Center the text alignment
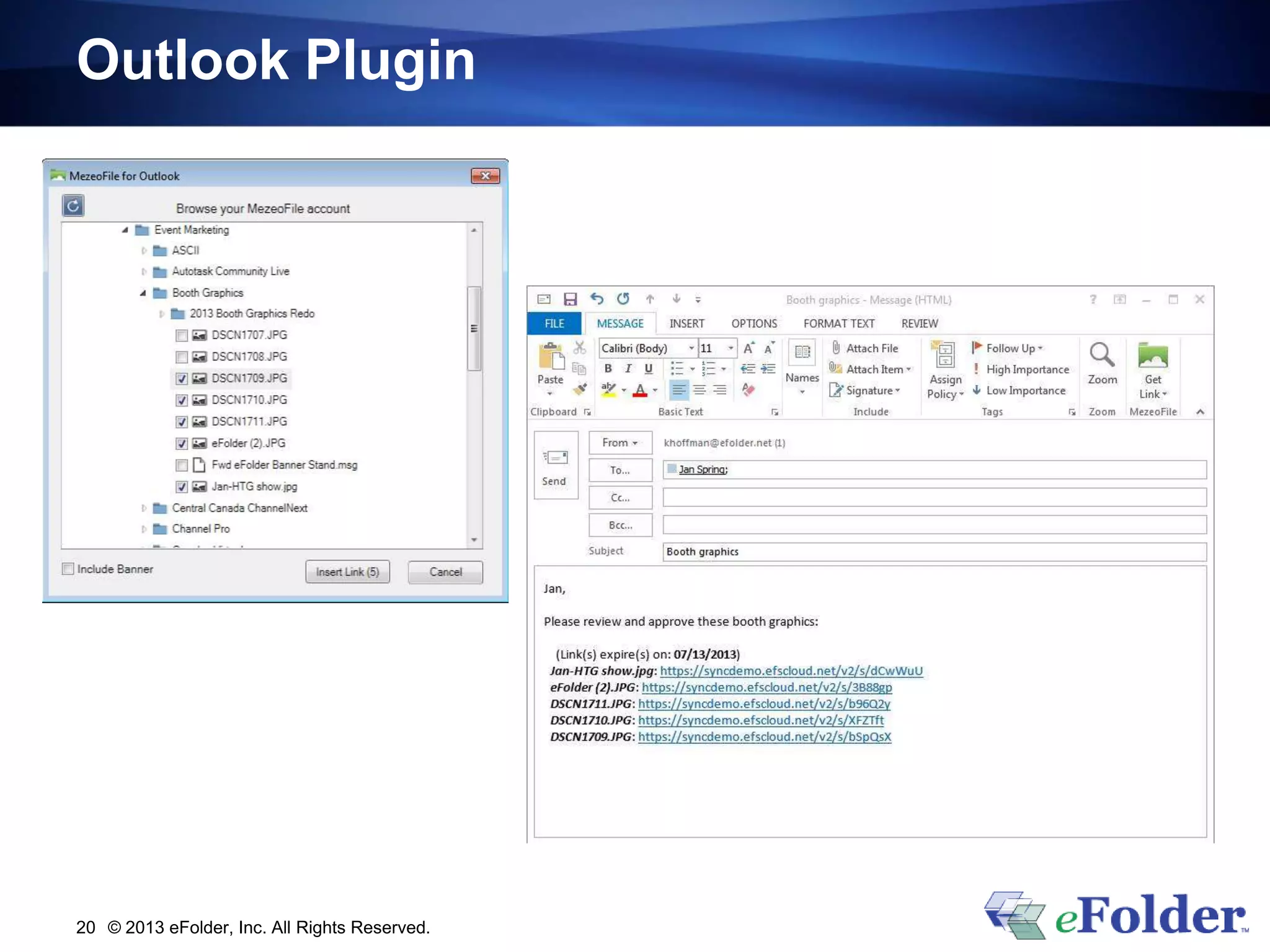The width and height of the screenshot is (1270, 952). click(699, 390)
